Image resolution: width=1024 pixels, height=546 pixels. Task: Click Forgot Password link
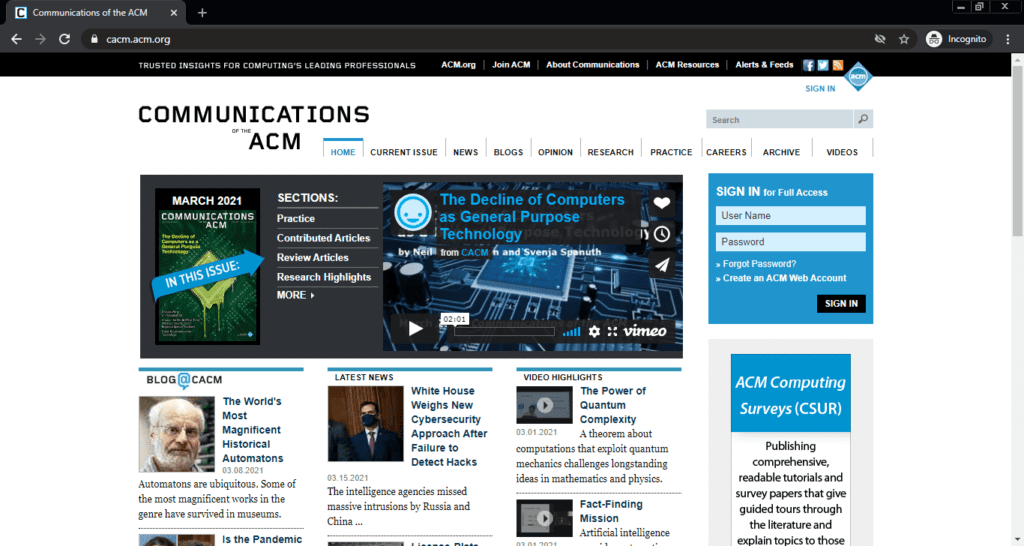[x=759, y=264]
